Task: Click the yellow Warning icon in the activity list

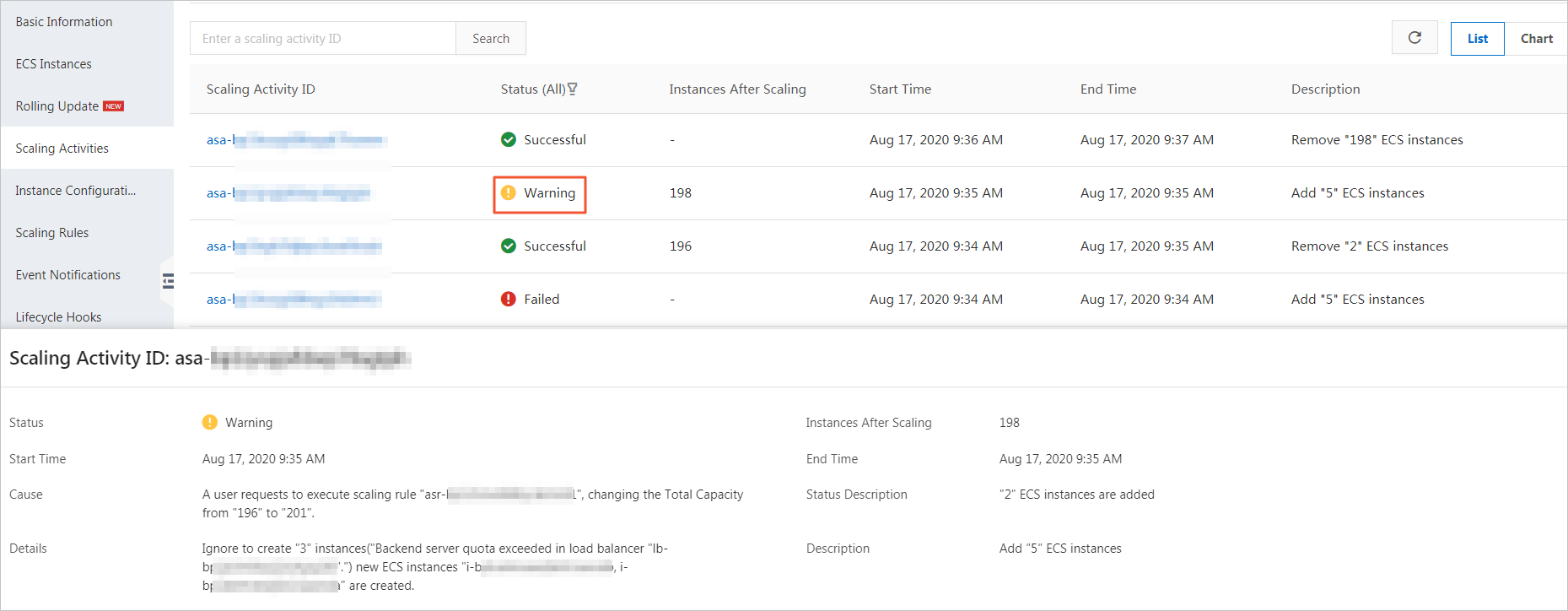Action: 509,193
